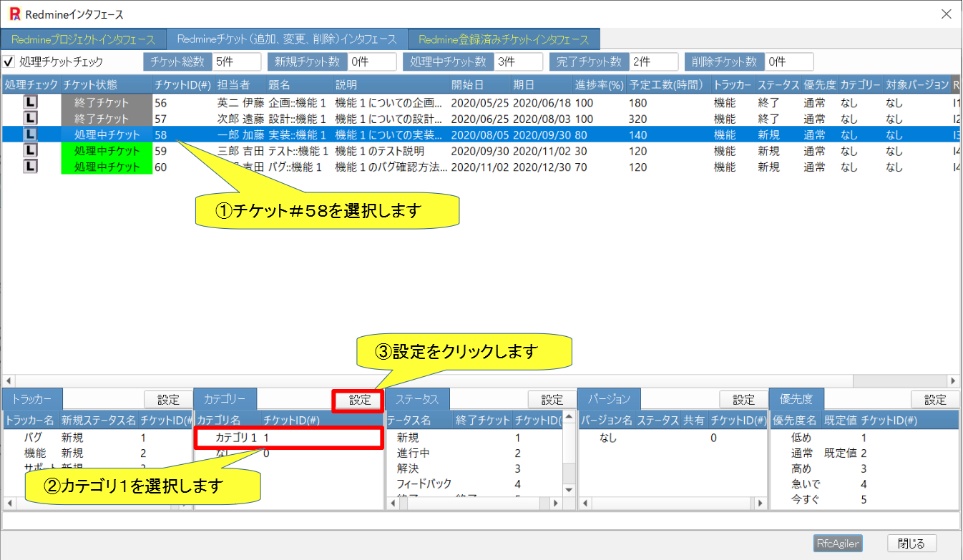Close the Redmineインタフェース window

tap(946, 14)
